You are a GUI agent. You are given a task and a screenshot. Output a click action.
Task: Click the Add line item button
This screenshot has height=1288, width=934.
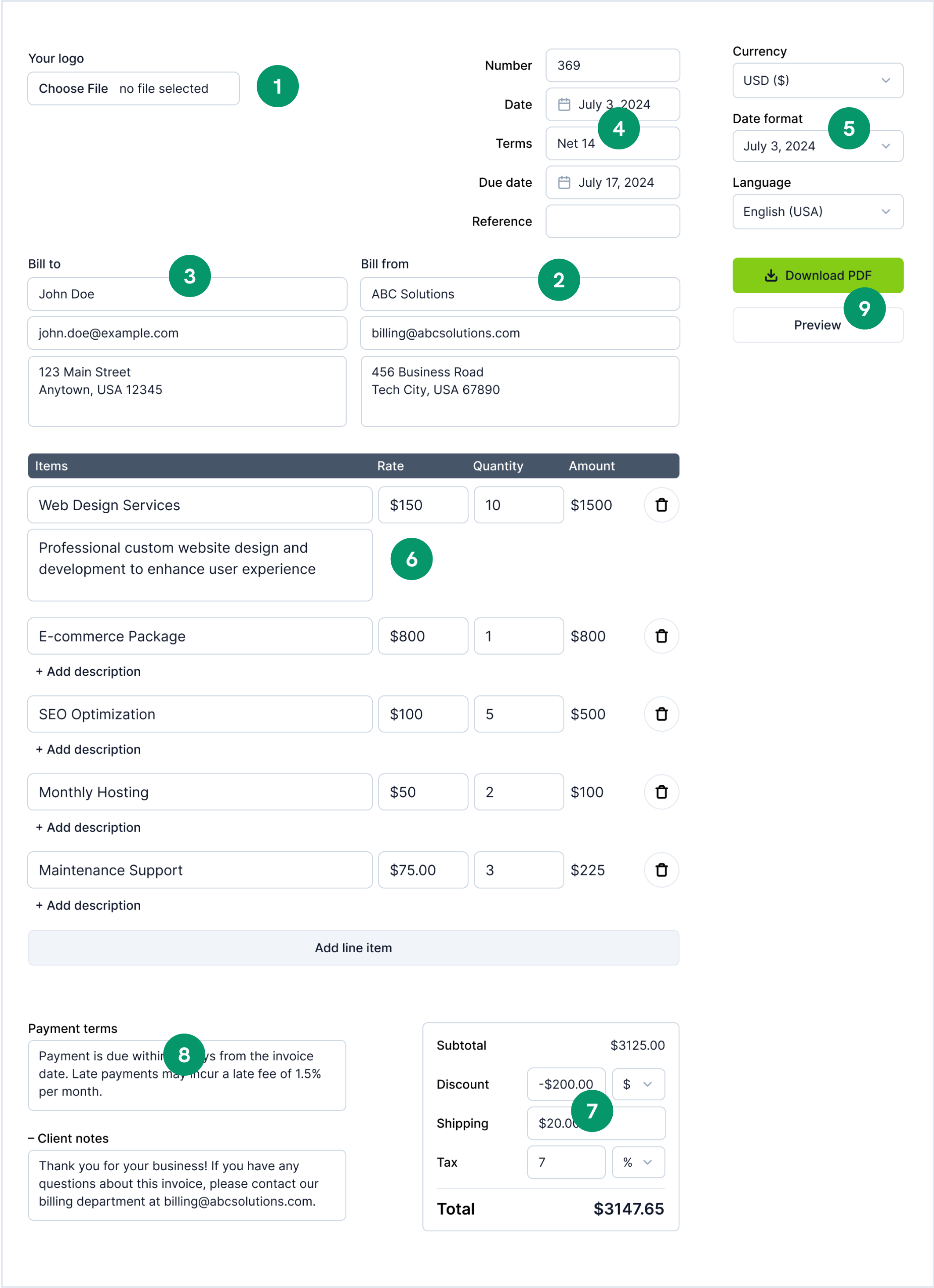(353, 948)
